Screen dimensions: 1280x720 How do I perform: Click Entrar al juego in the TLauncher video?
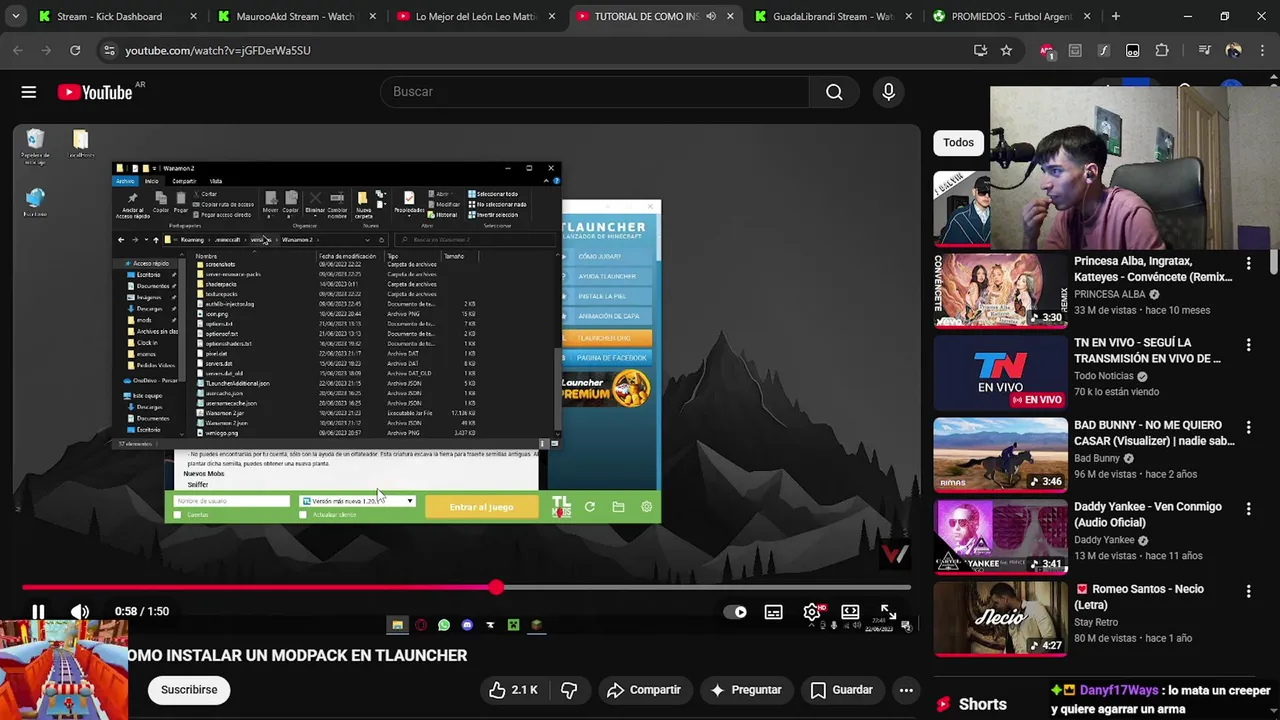tap(481, 507)
